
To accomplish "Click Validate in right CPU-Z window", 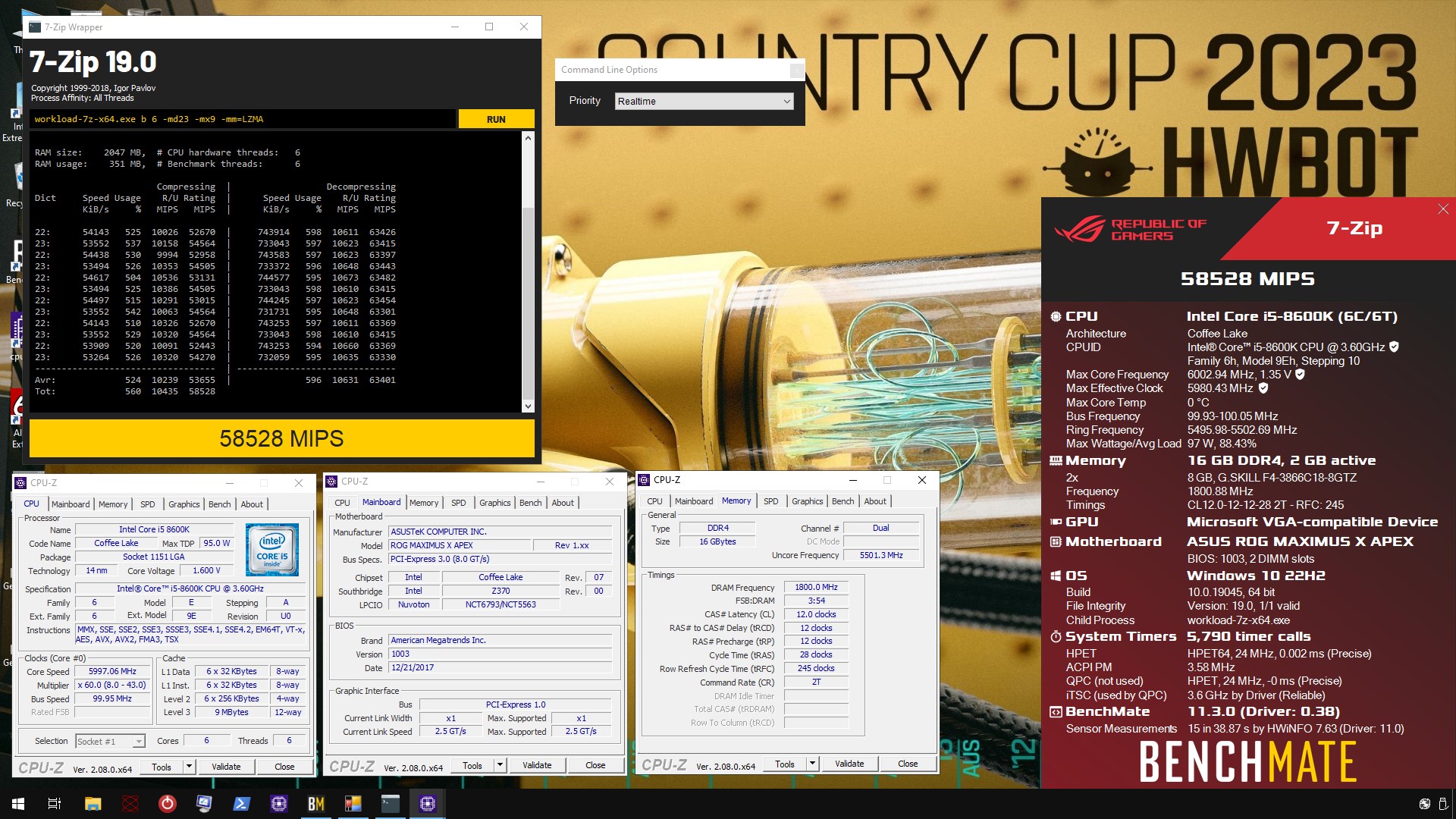I will click(x=849, y=764).
